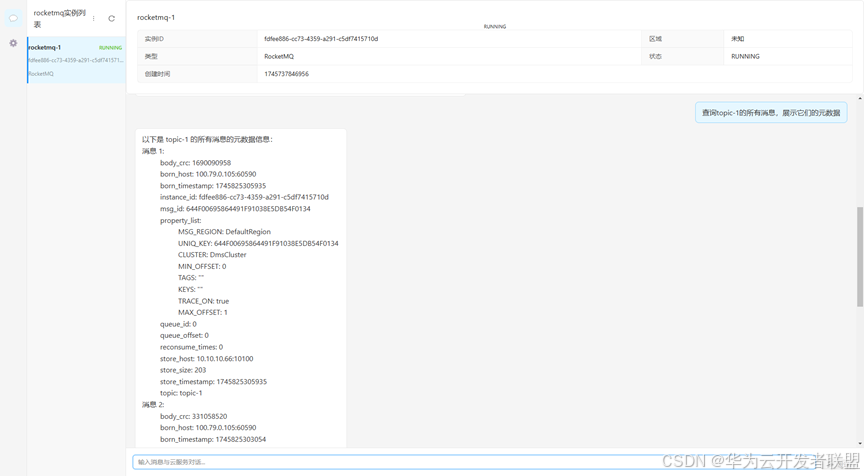The image size is (864, 476).
Task: Click the scroll up arrow of chat panel
Action: (860, 98)
